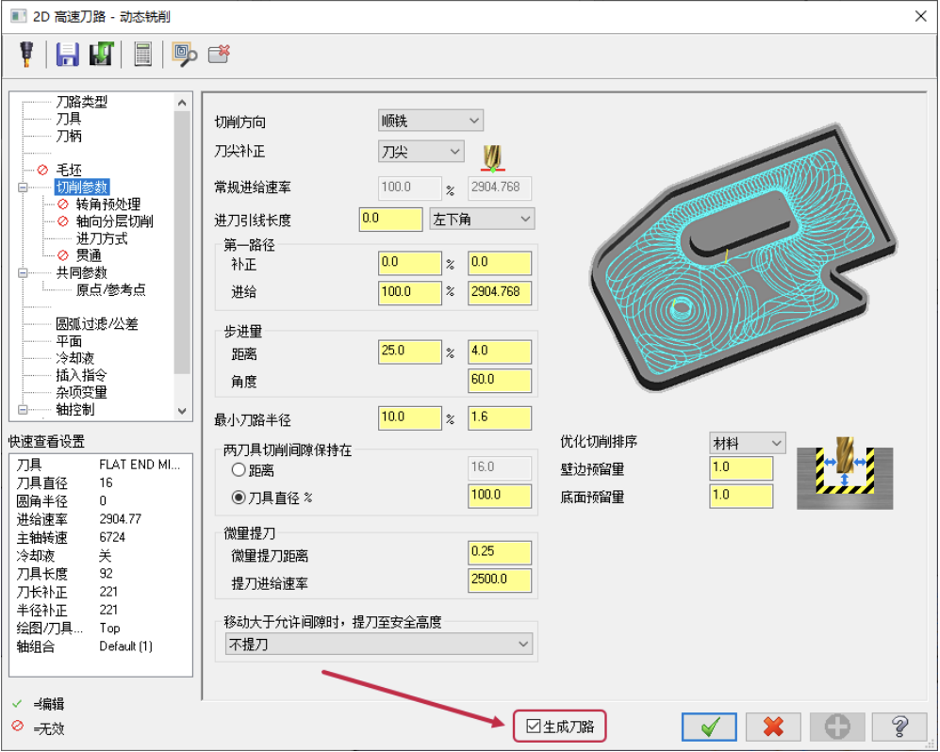Click the tool manager end mill icon
Image resolution: width=940 pixels, height=752 pixels.
pos(26,54)
